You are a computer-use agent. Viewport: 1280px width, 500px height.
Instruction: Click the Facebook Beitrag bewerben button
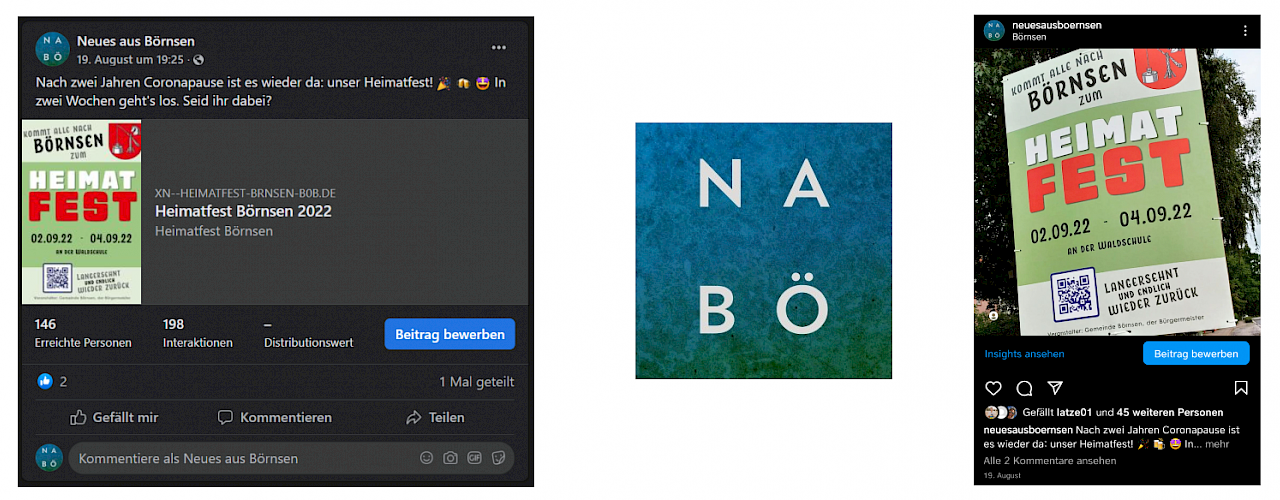point(450,334)
